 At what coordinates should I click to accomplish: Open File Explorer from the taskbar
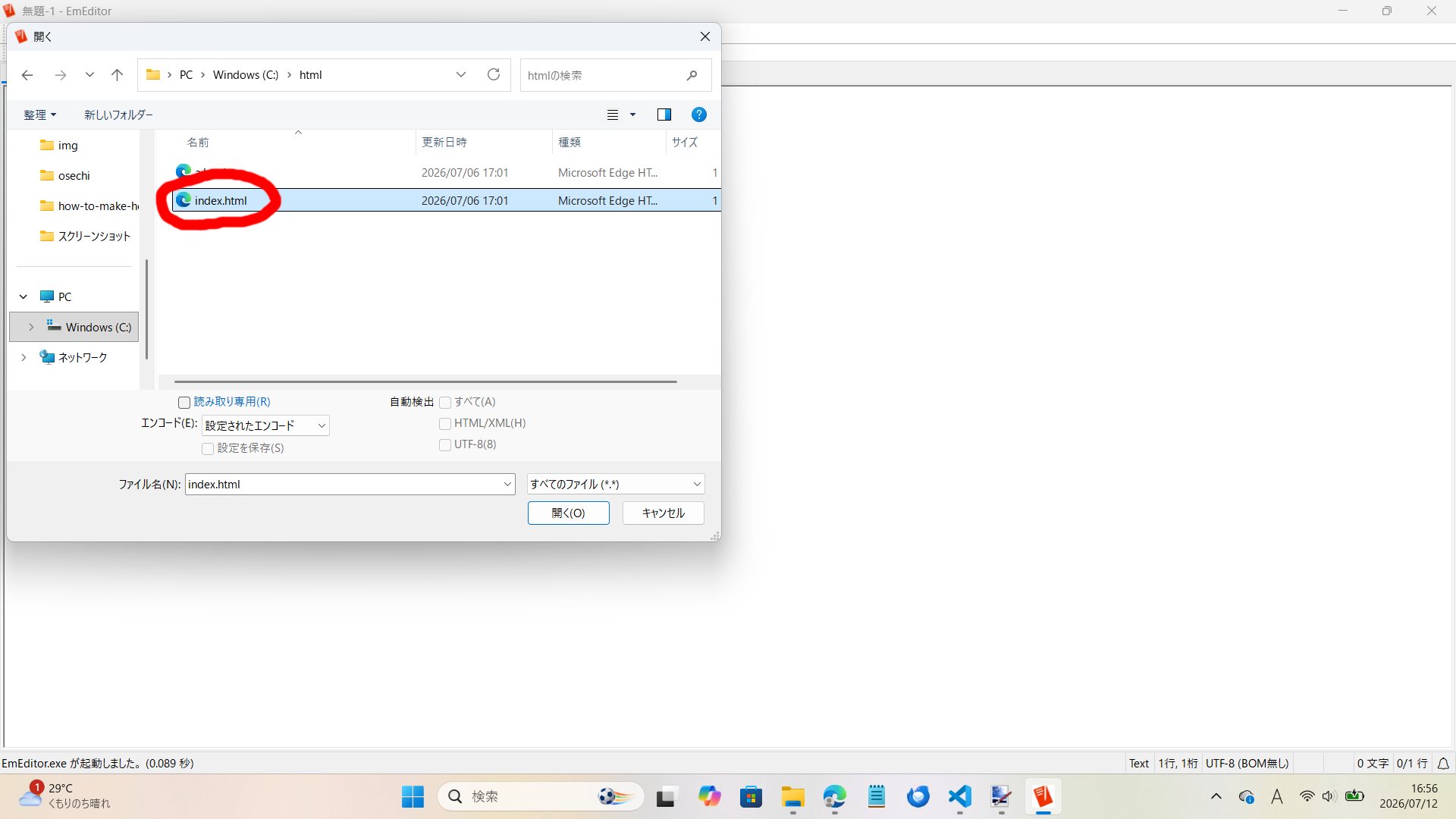pos(792,796)
